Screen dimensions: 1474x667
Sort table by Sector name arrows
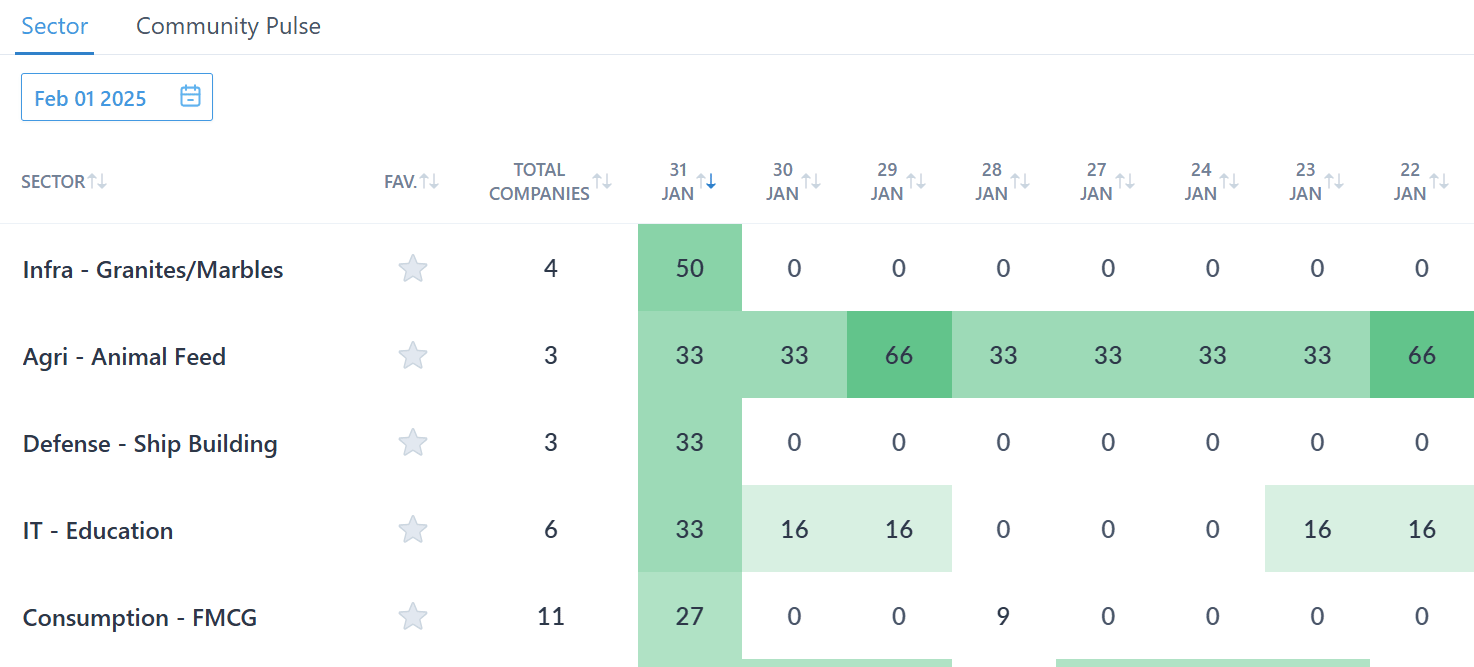(x=97, y=181)
